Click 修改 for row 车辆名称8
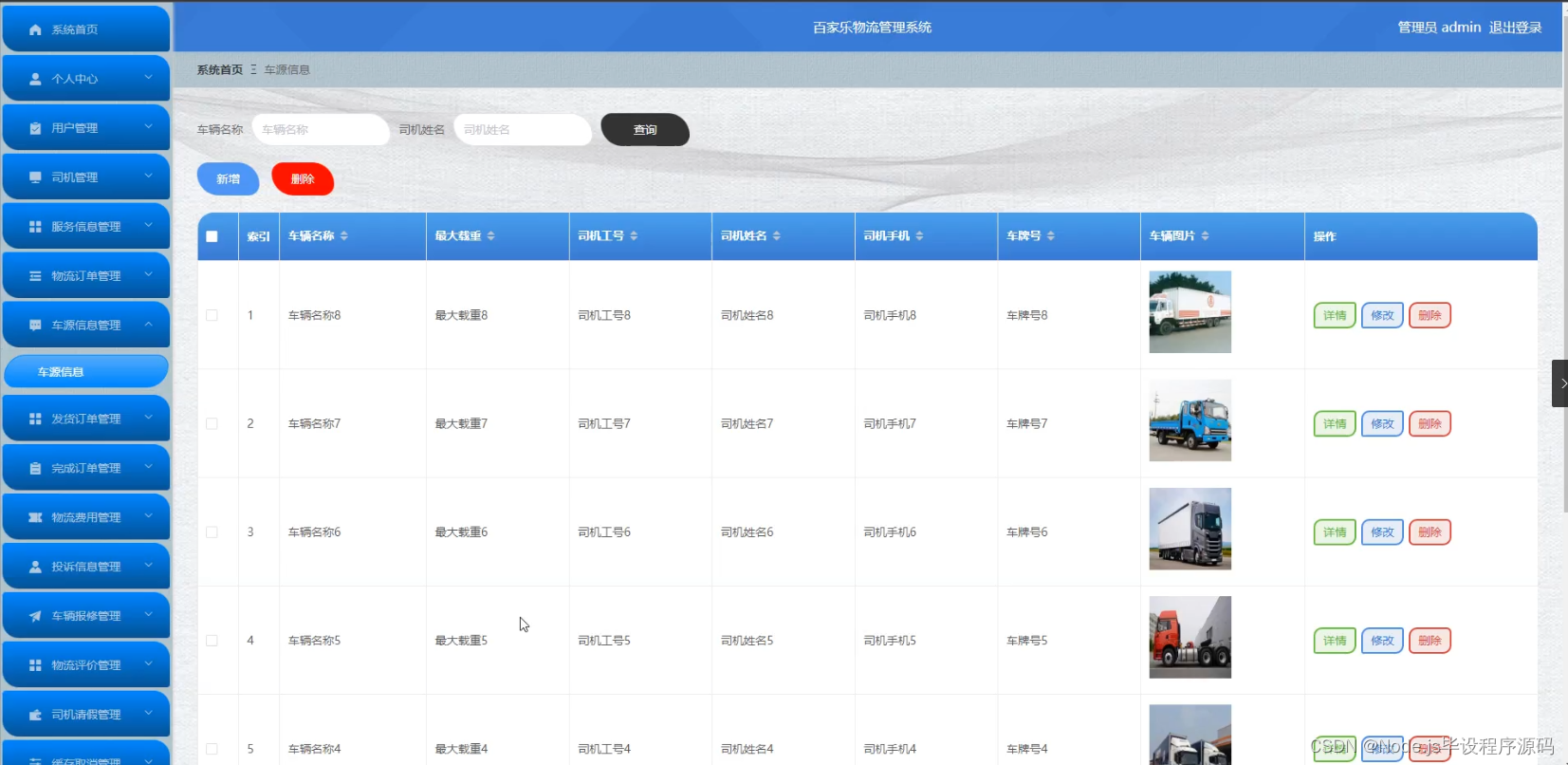 [1382, 315]
